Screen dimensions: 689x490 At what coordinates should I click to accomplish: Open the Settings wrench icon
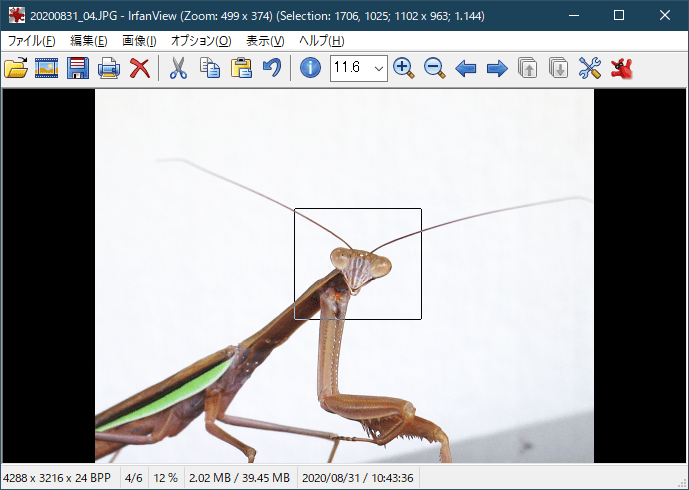pos(590,68)
